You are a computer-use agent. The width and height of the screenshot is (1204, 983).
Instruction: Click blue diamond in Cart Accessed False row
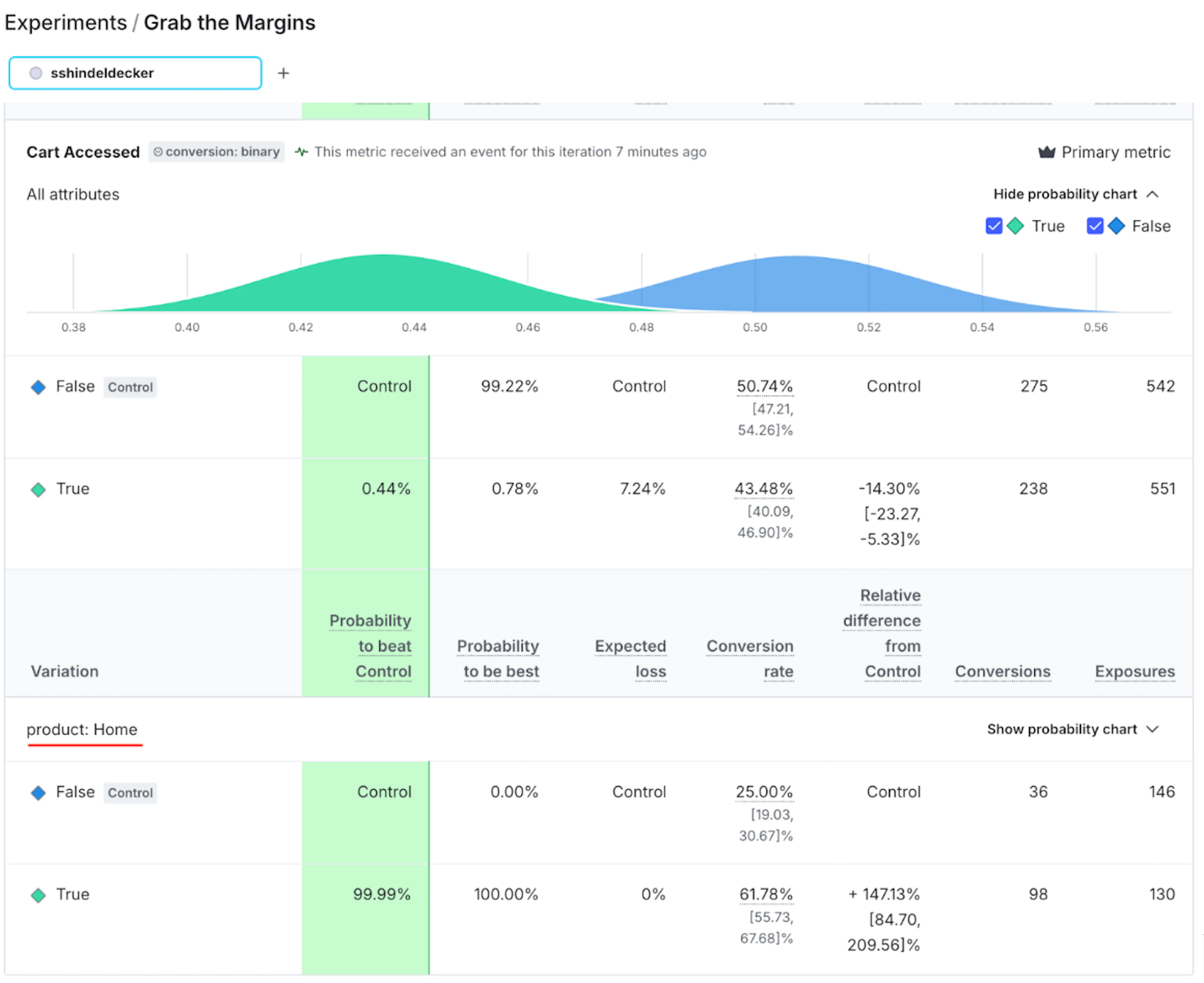[39, 388]
